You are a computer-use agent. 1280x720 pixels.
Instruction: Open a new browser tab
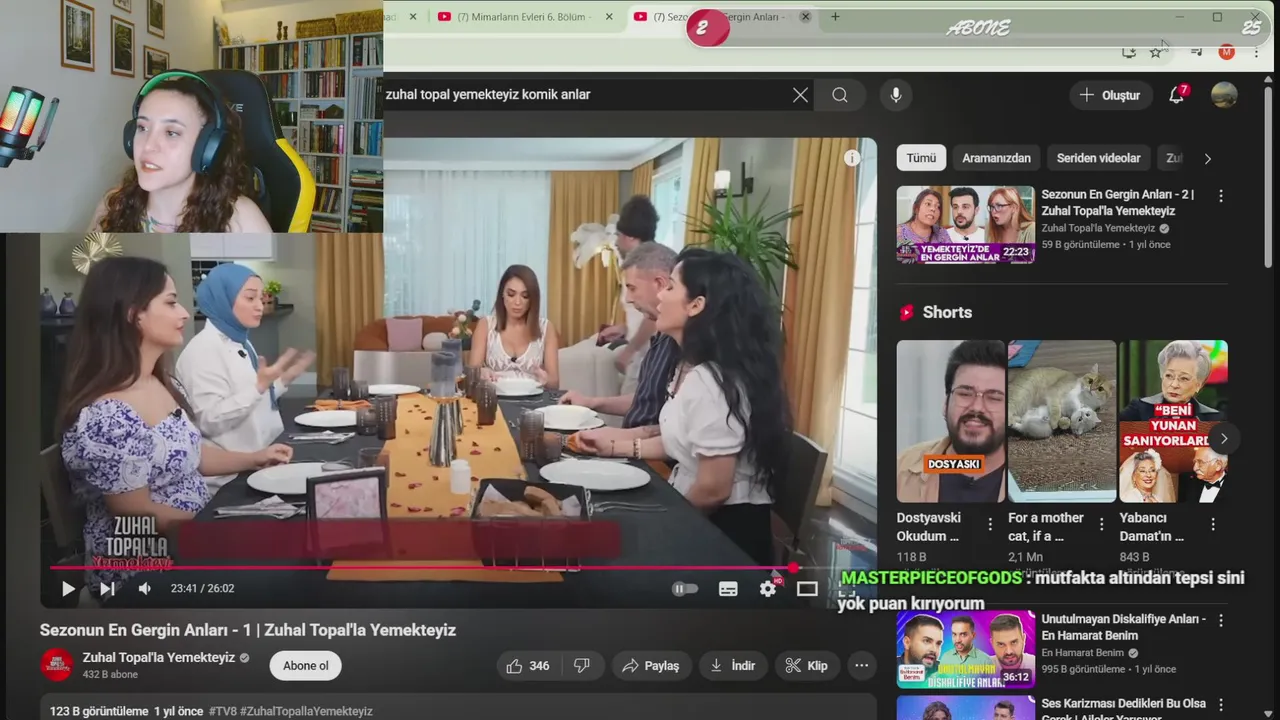(x=835, y=17)
